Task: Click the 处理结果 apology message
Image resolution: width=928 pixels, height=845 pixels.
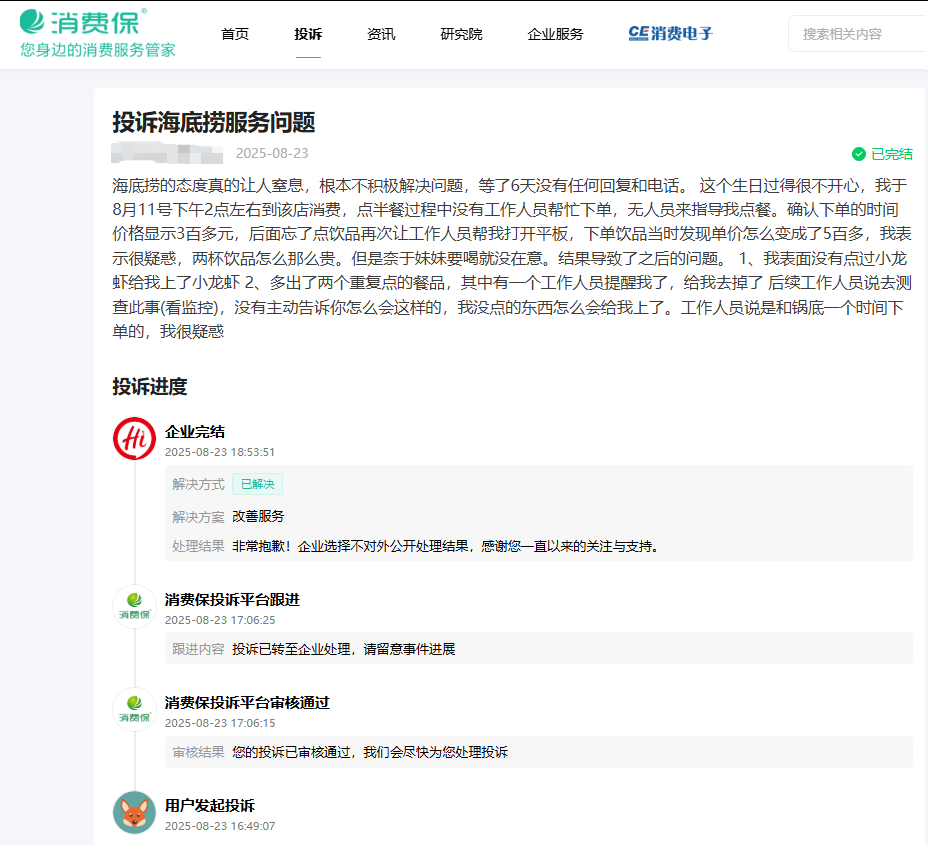Action: click(446, 546)
